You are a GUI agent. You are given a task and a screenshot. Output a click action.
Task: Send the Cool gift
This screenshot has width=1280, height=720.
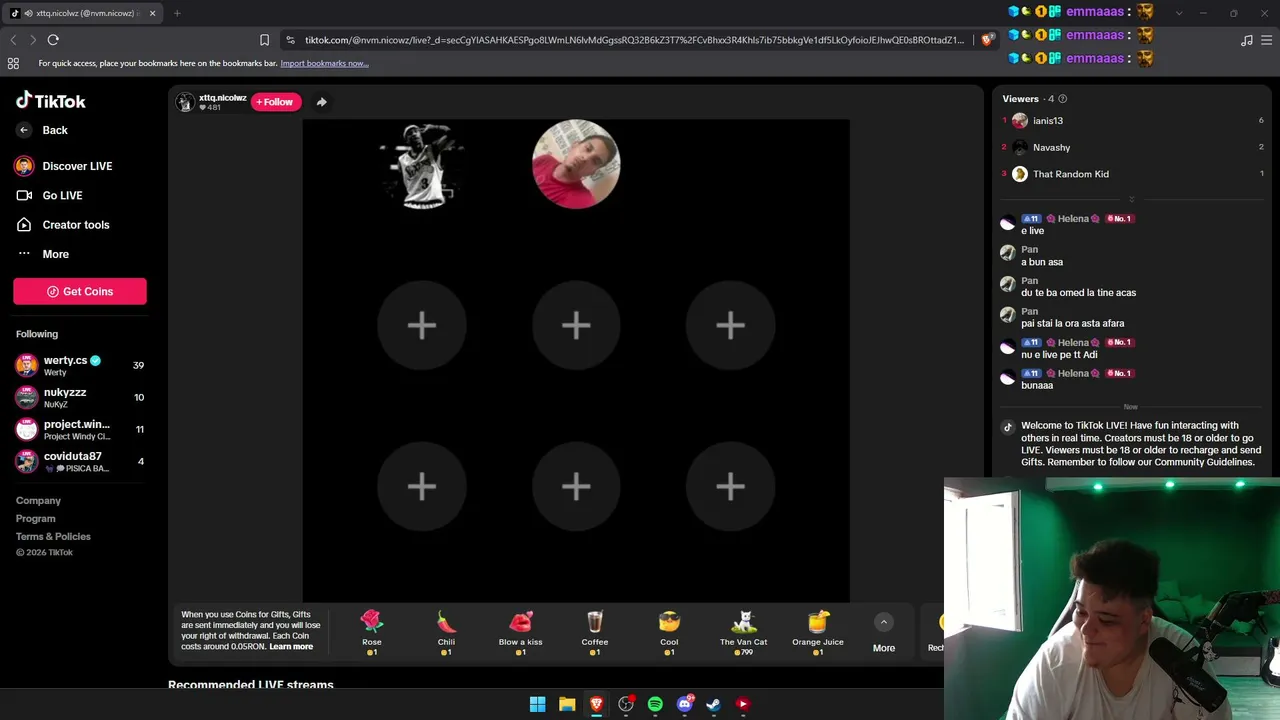[669, 633]
